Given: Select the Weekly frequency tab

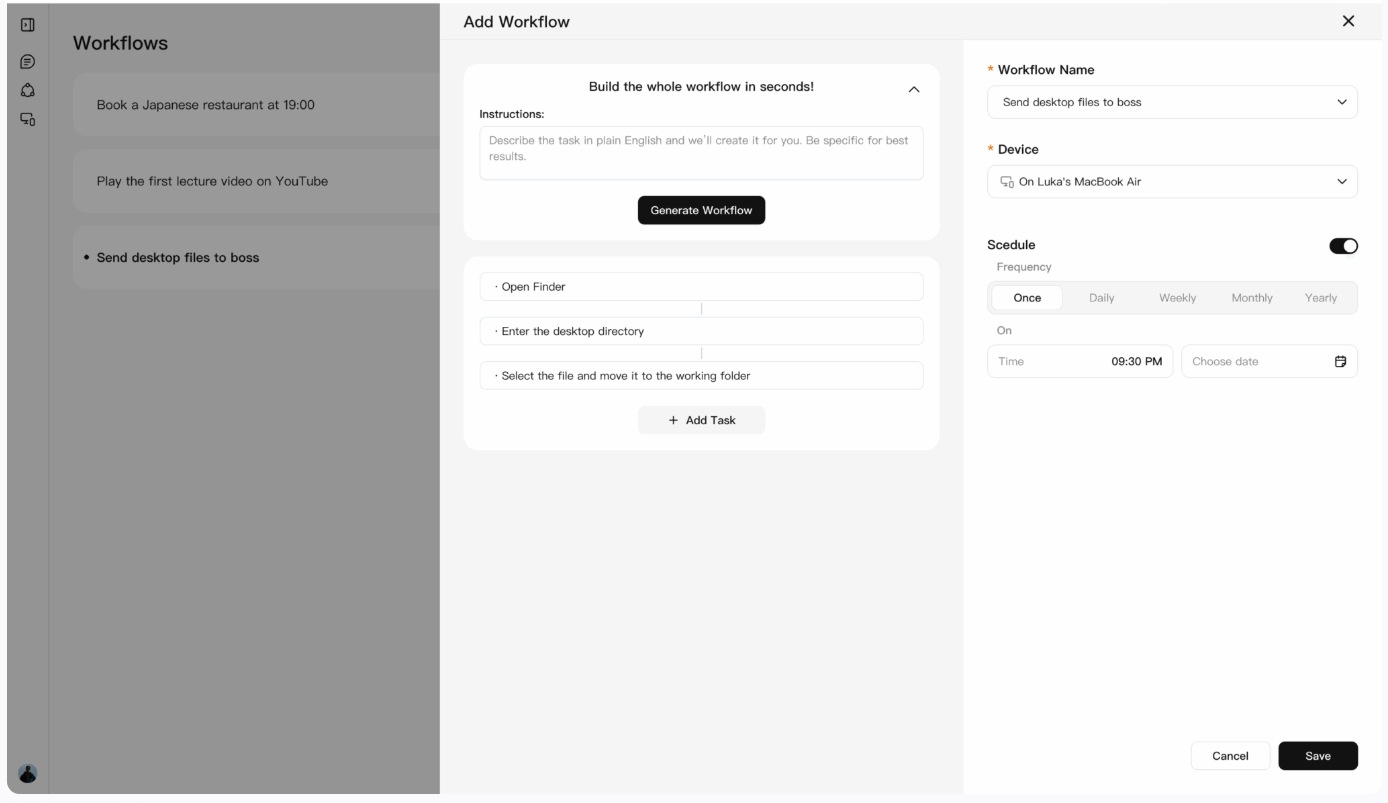Looking at the screenshot, I should coord(1177,298).
